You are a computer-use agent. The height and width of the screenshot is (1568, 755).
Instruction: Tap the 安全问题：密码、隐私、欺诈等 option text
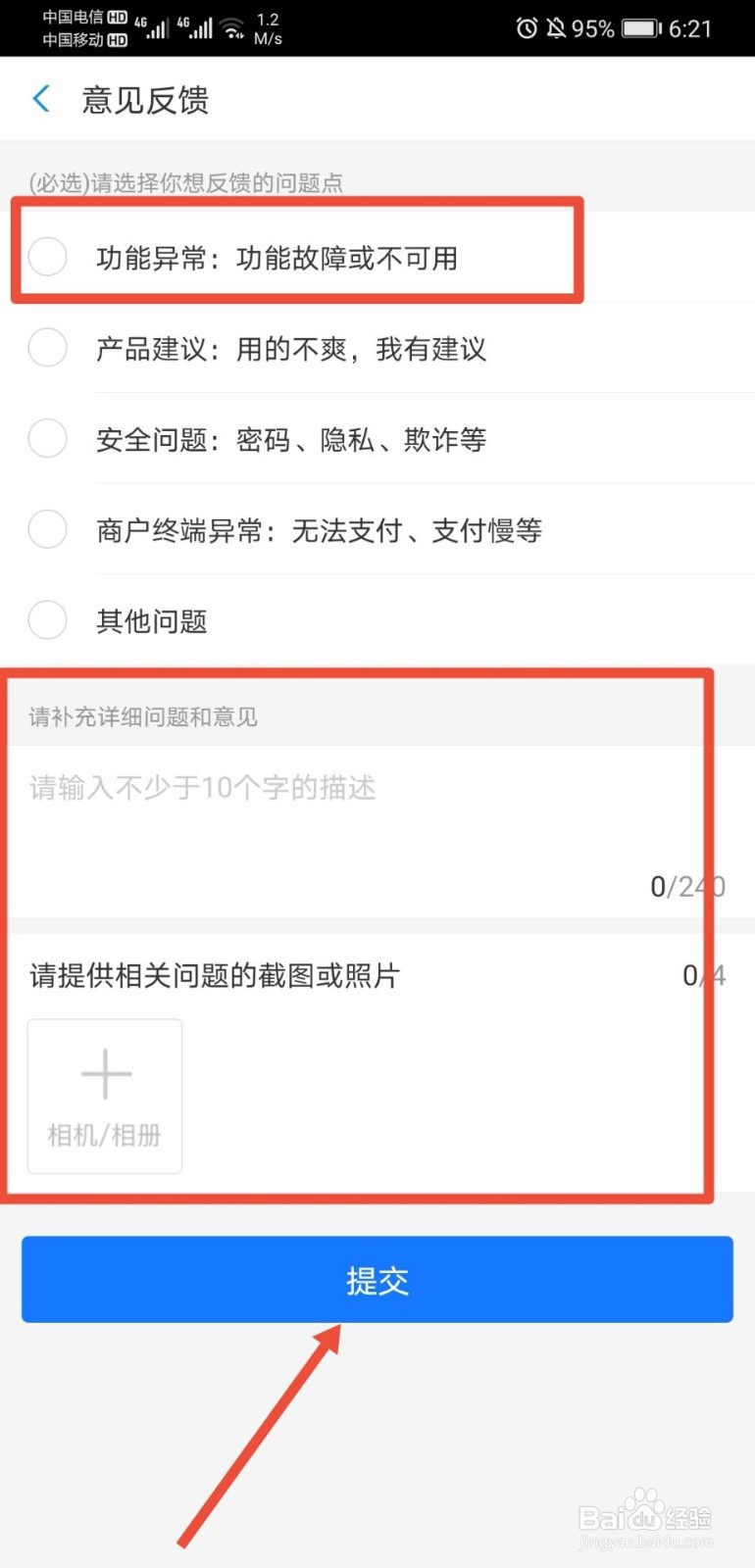[x=291, y=440]
